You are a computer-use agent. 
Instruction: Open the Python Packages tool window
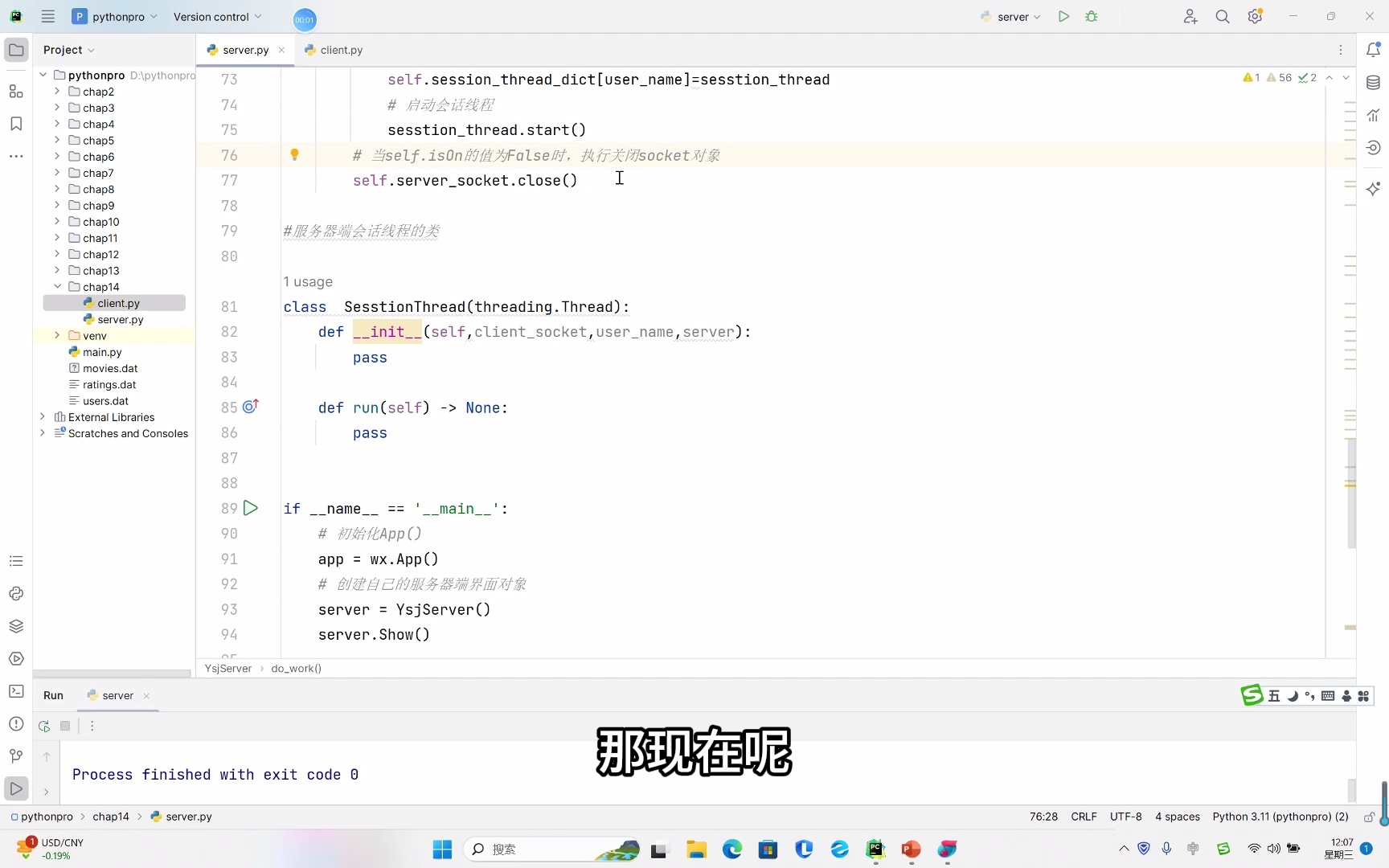(16, 626)
